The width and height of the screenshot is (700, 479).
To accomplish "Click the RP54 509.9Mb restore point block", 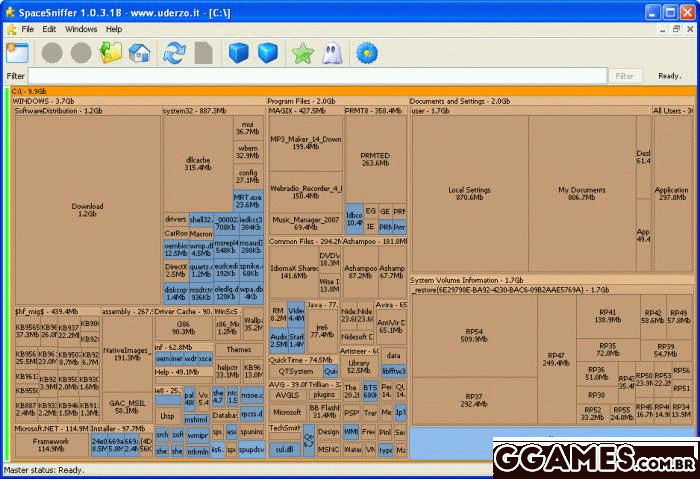I will click(x=473, y=334).
